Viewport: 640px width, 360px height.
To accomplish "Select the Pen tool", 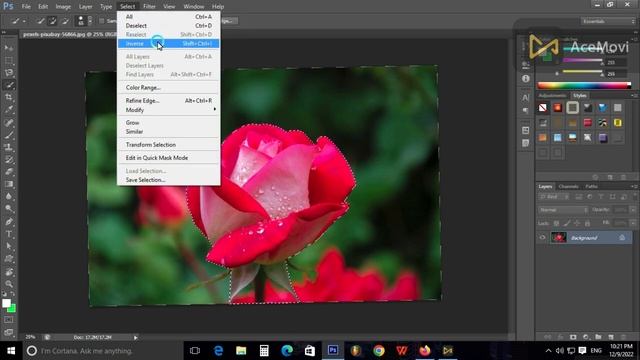I will click(x=9, y=222).
